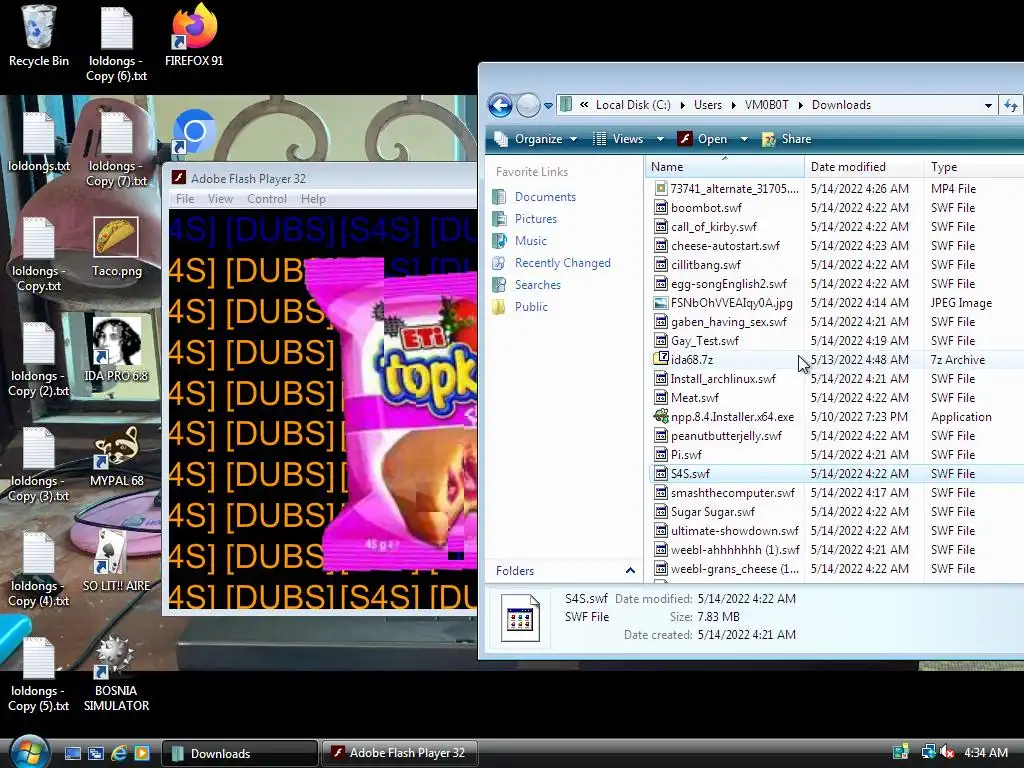1024x768 pixels.
Task: Expand the Users breadcrumb arrow
Action: pos(733,105)
